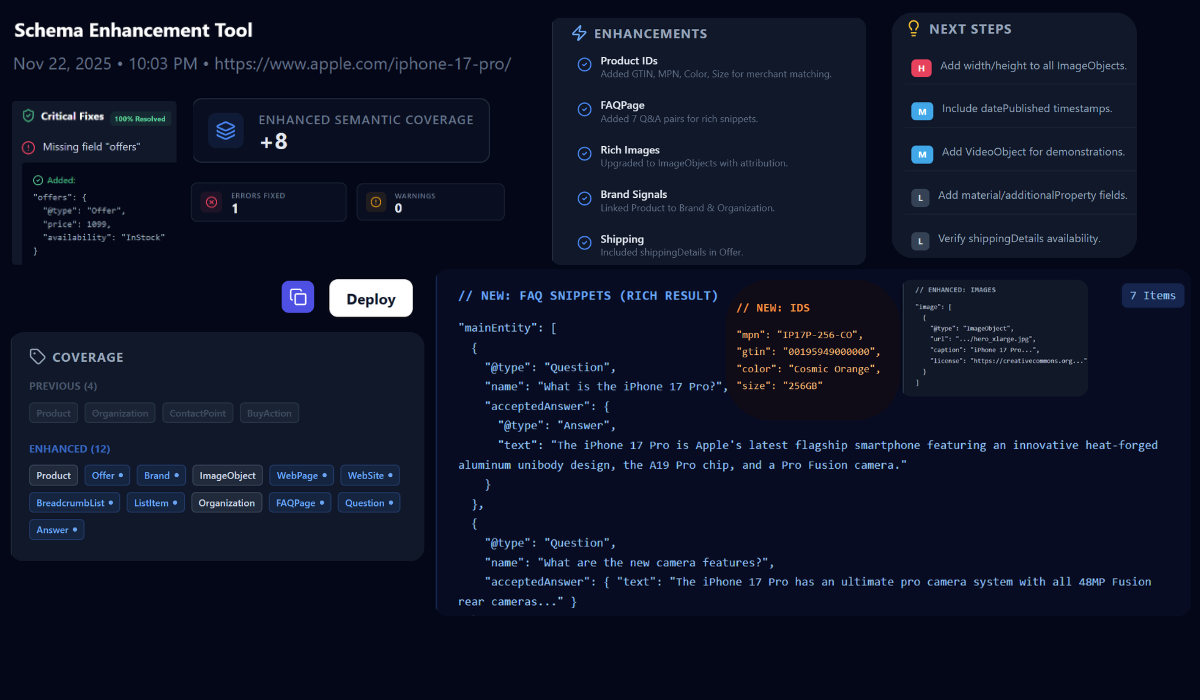Toggle the FAQPage enhancement checkmark
This screenshot has width=1200, height=700.
[583, 110]
